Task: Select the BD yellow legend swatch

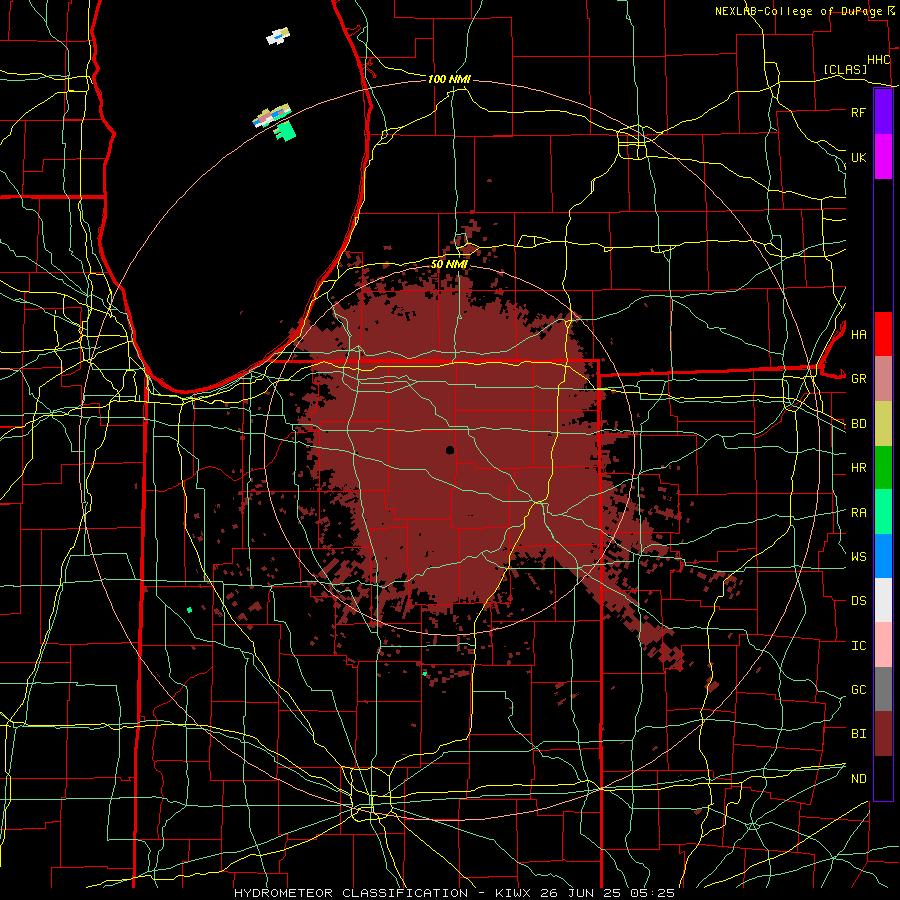Action: 883,423
